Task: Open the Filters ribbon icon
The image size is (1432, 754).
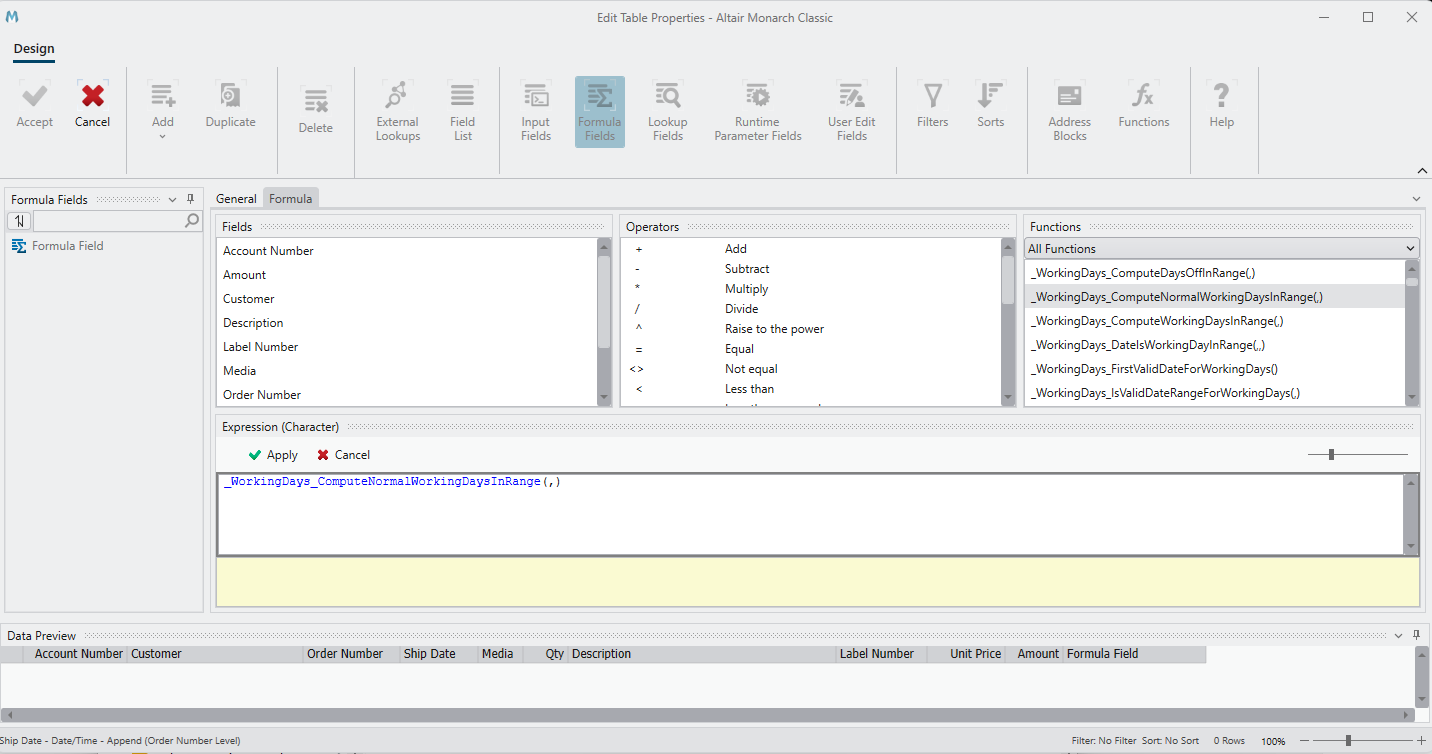Action: click(933, 96)
